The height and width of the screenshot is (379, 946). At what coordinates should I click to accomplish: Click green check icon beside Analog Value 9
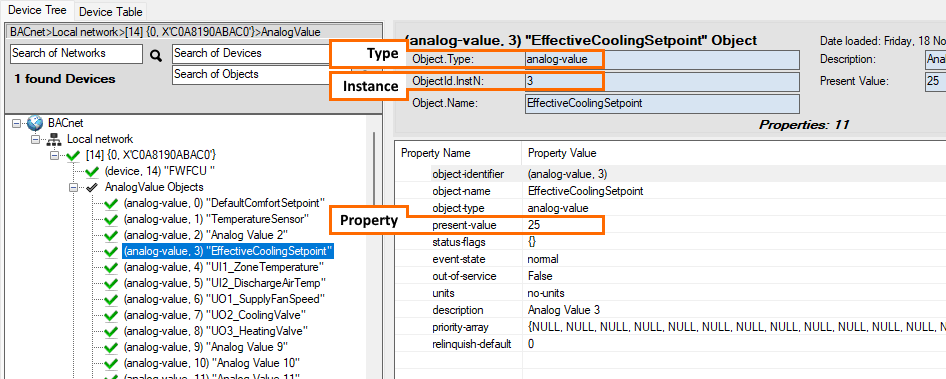(111, 348)
